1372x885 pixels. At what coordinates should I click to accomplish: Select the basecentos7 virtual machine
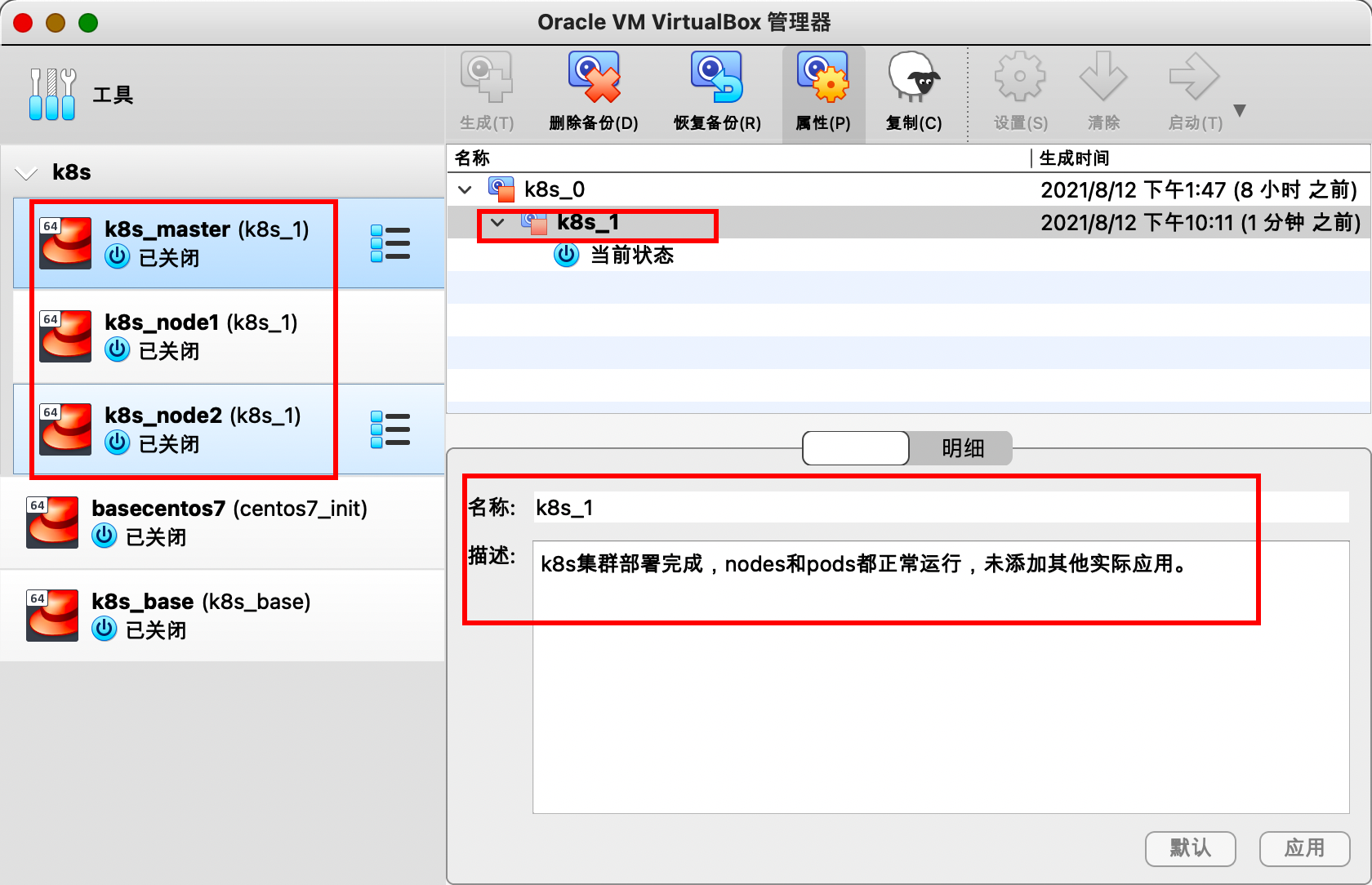pos(222,523)
